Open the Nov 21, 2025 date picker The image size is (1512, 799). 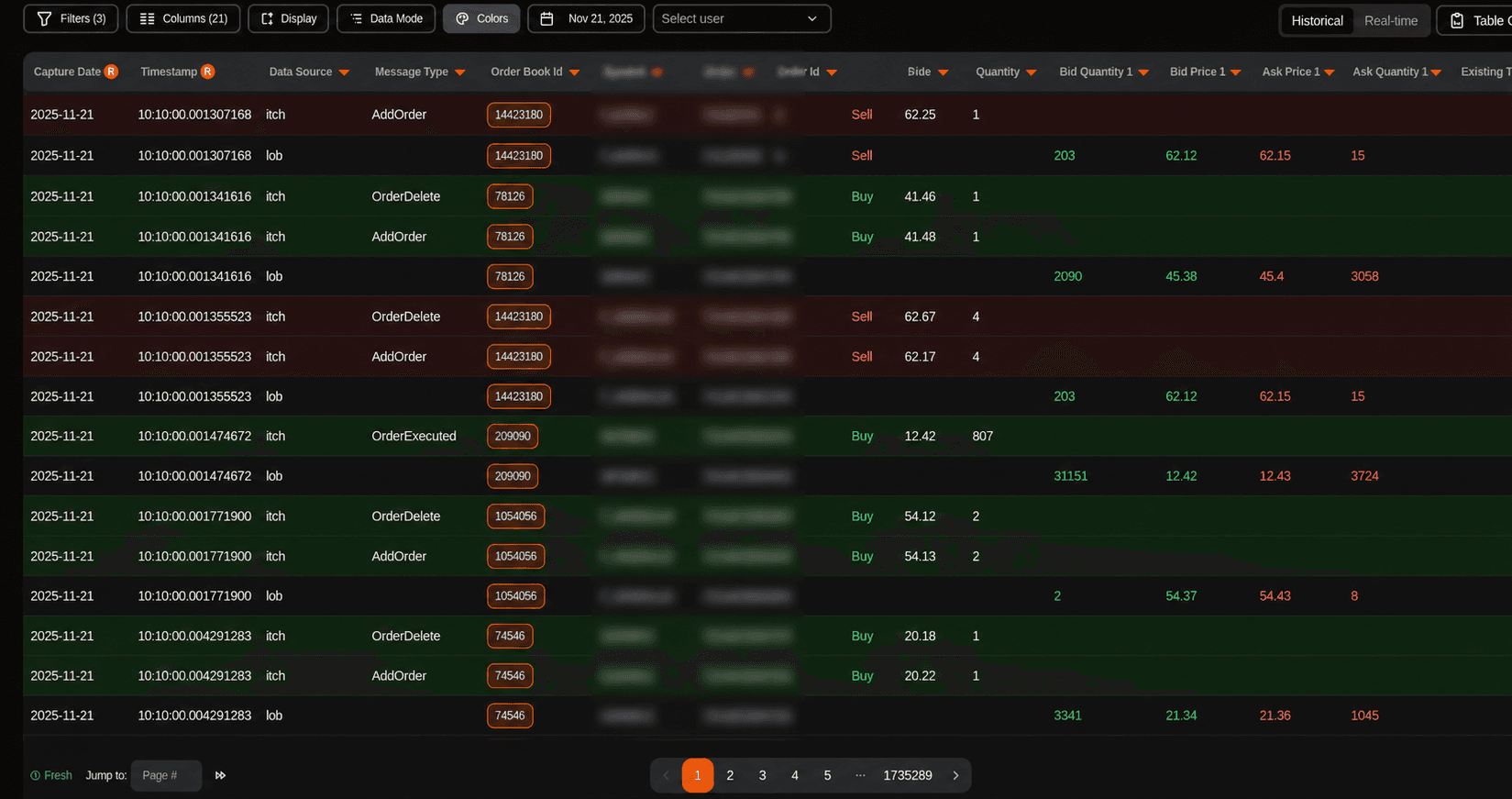(586, 18)
